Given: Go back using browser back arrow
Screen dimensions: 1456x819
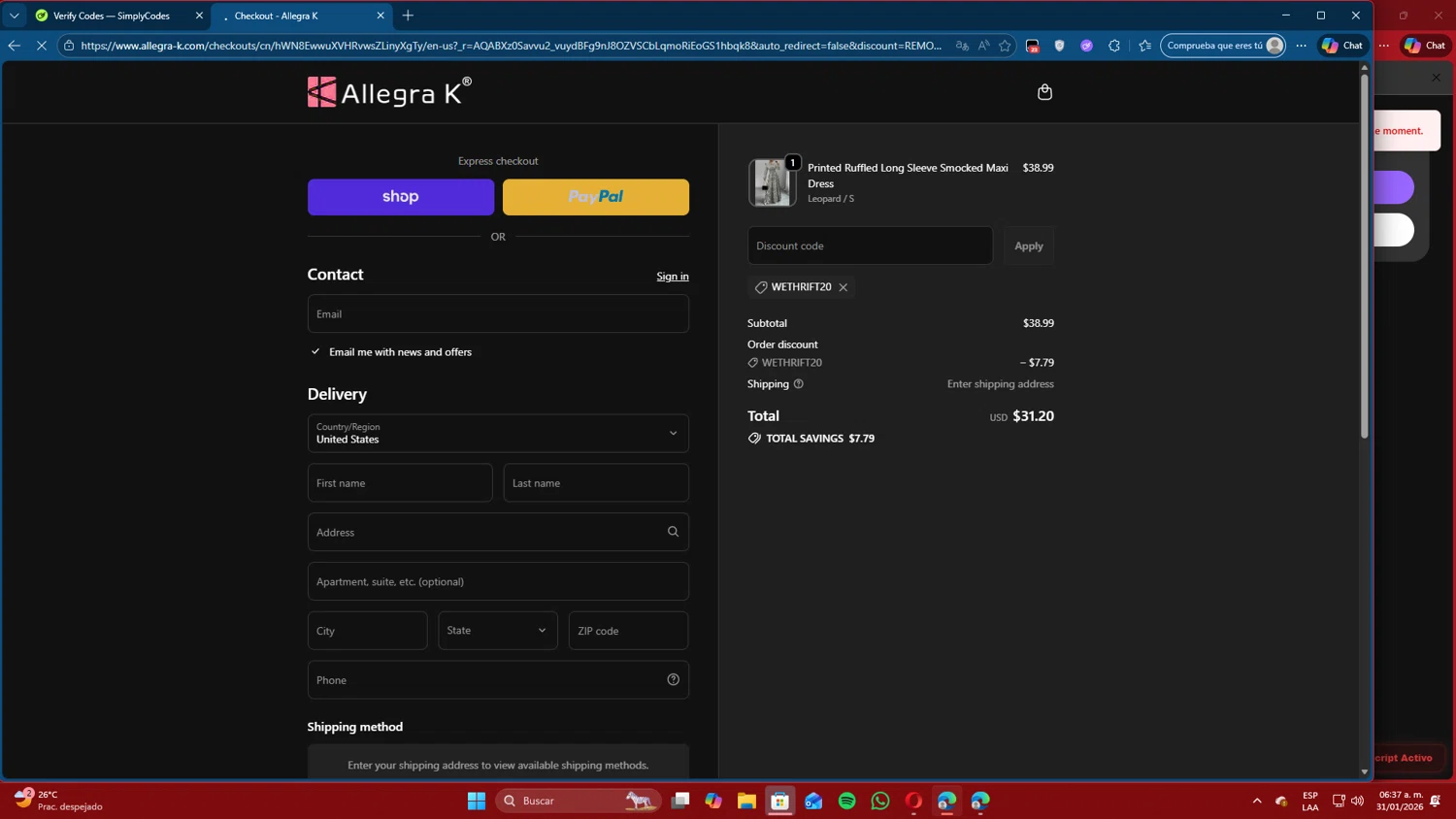Looking at the screenshot, I should (x=14, y=46).
